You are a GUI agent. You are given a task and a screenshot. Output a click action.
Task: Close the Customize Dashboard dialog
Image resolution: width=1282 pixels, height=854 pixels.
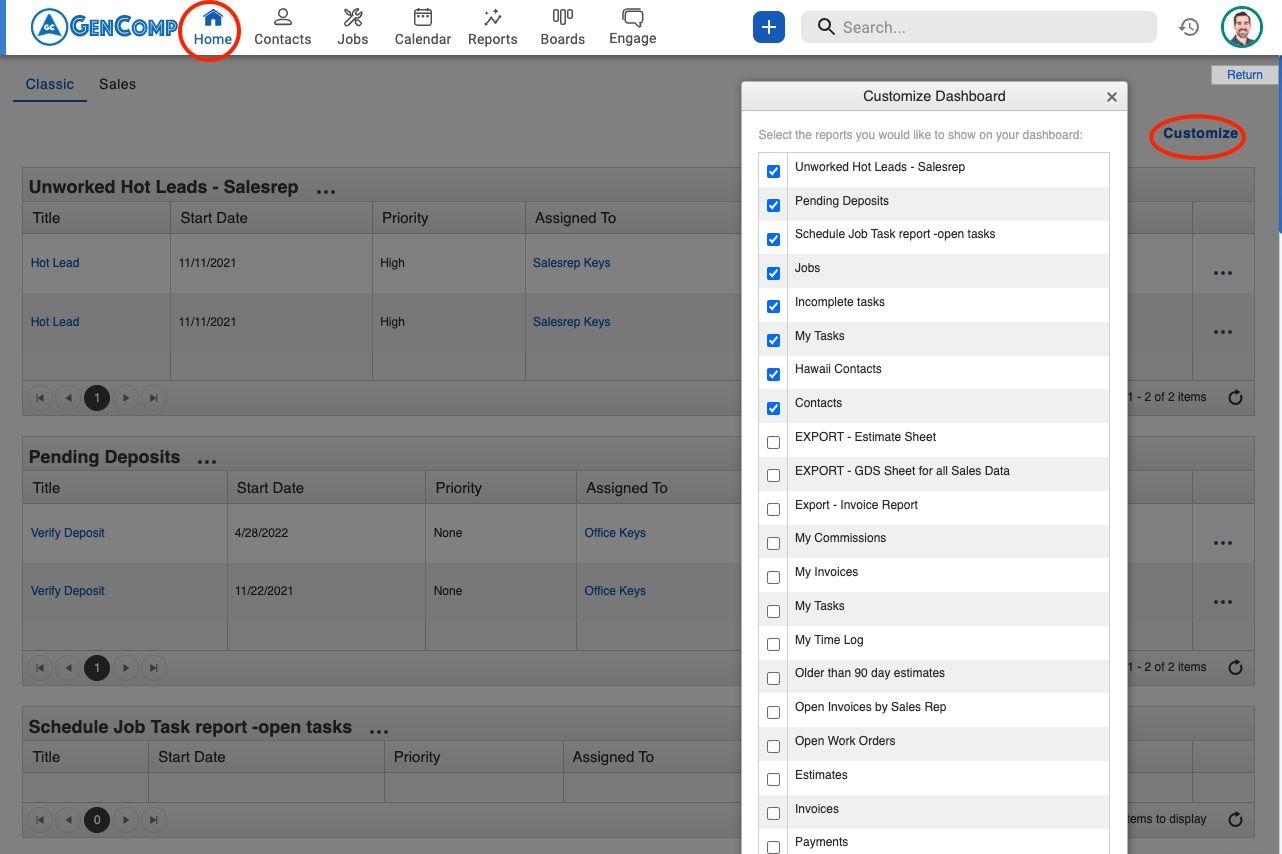coord(1111,97)
